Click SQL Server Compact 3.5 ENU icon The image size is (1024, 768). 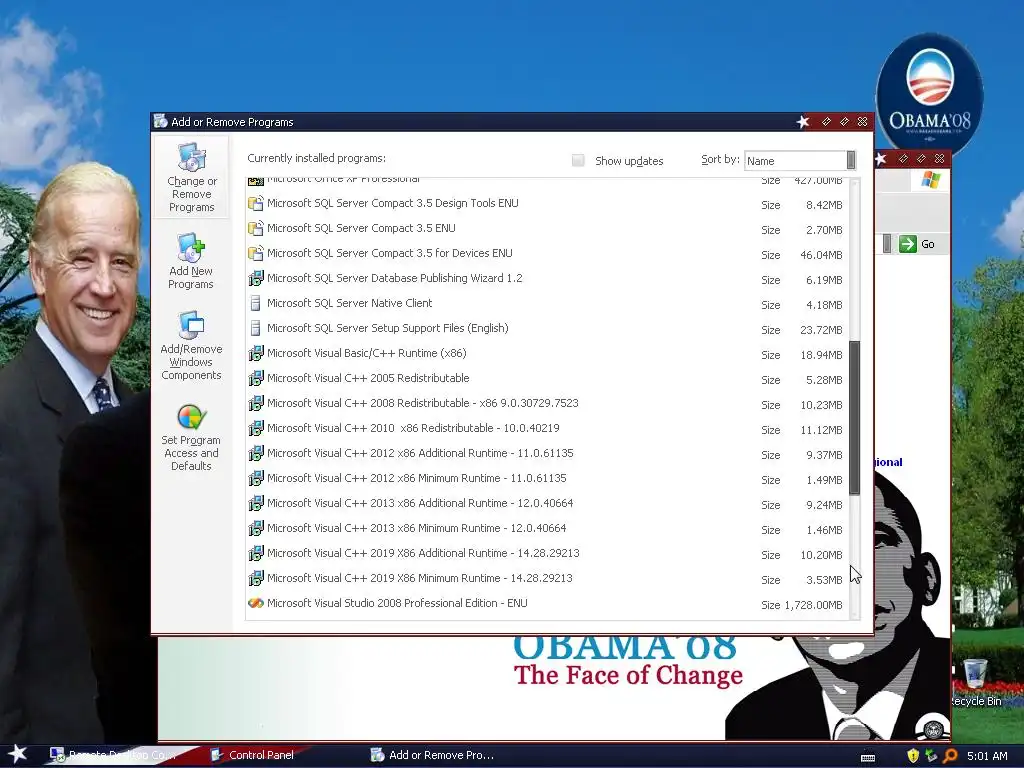256,229
